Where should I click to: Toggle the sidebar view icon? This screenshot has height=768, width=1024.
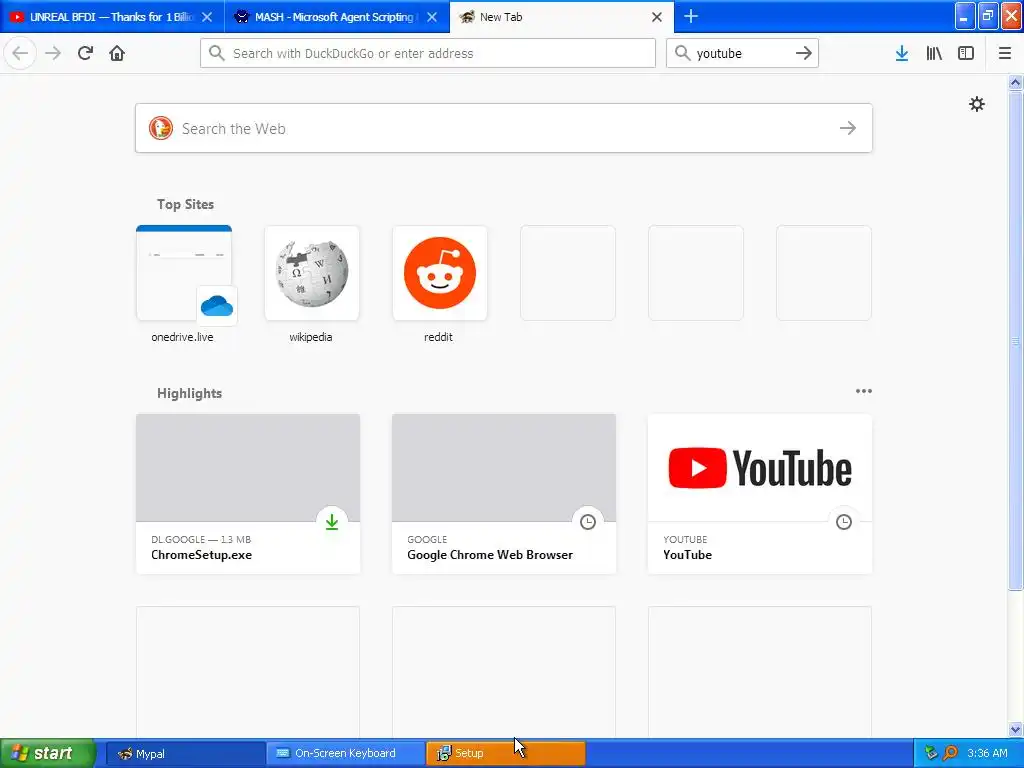966,53
